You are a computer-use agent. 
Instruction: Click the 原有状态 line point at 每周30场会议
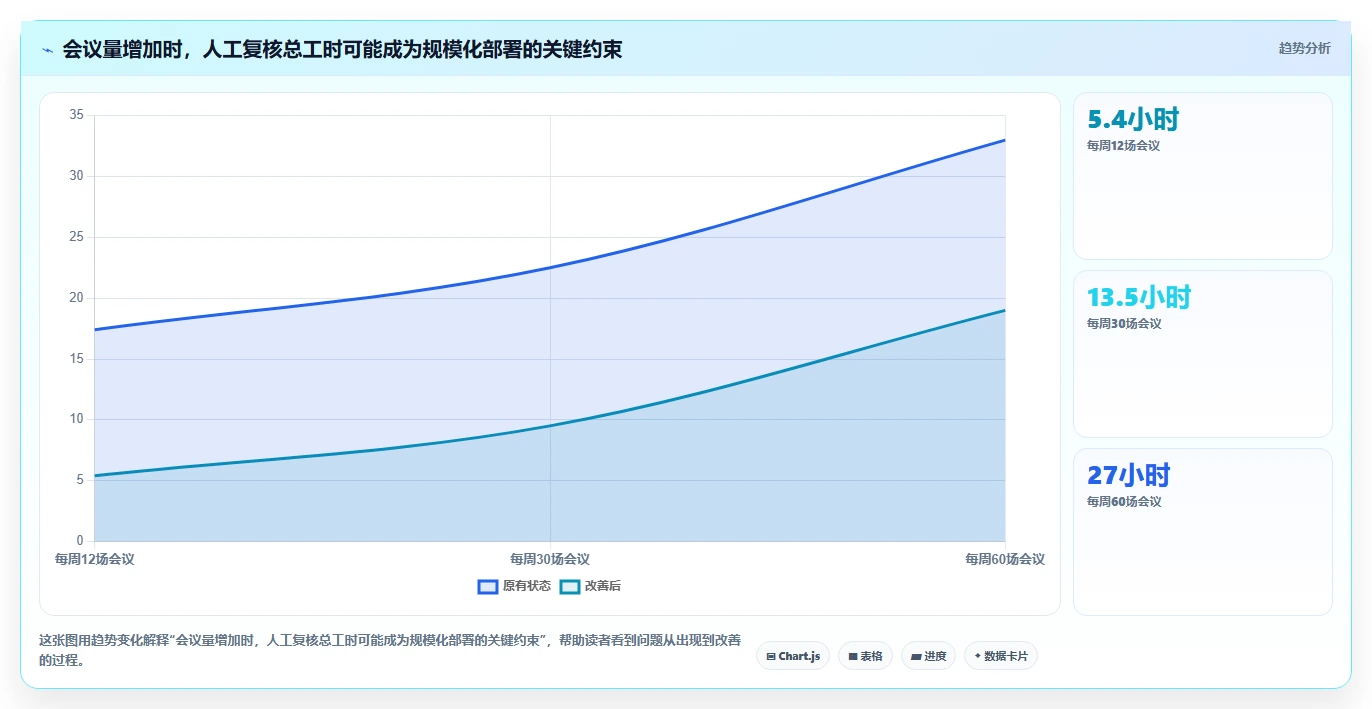[x=550, y=267]
